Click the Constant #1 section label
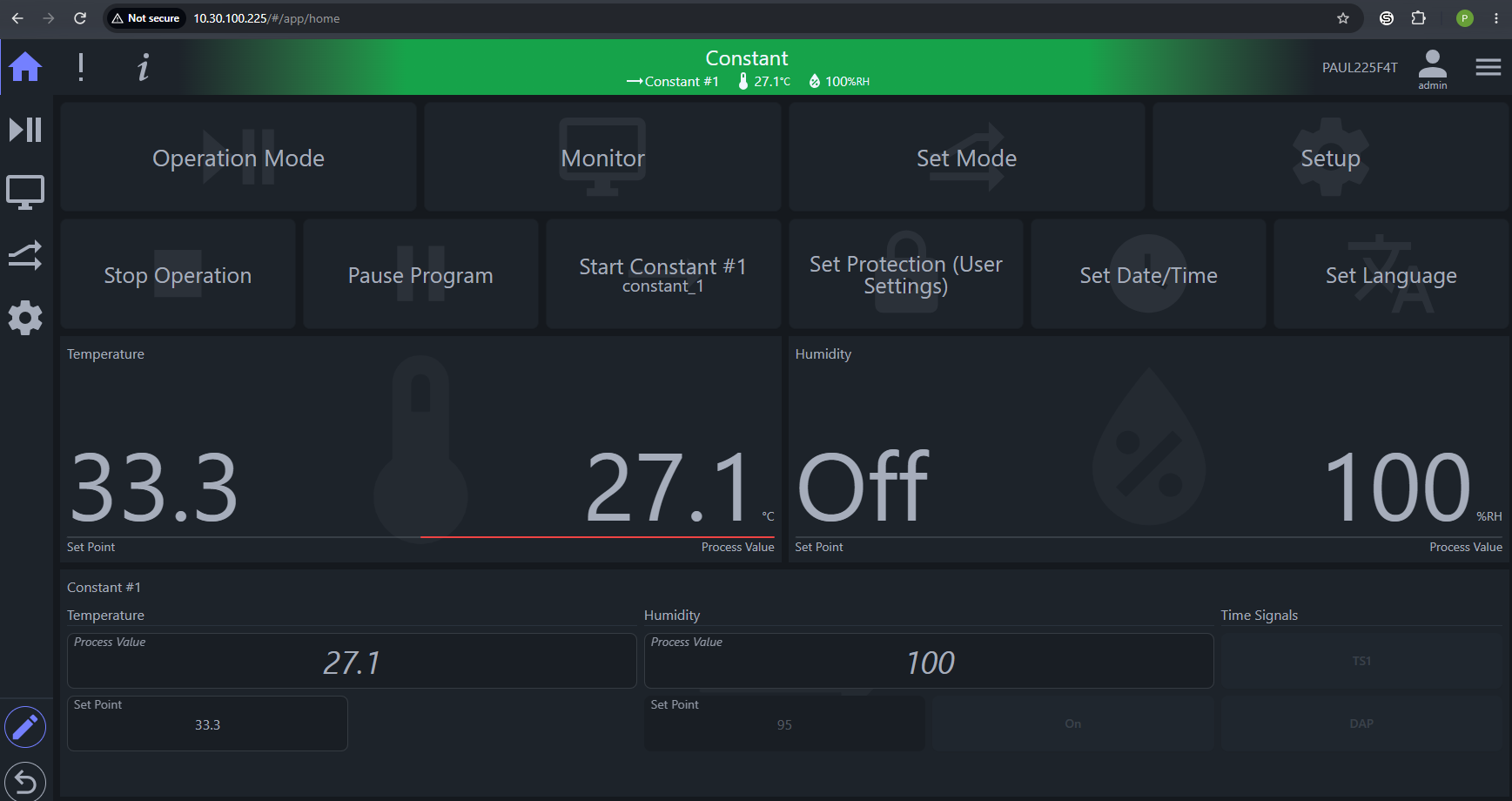The width and height of the screenshot is (1512, 801). coord(104,587)
